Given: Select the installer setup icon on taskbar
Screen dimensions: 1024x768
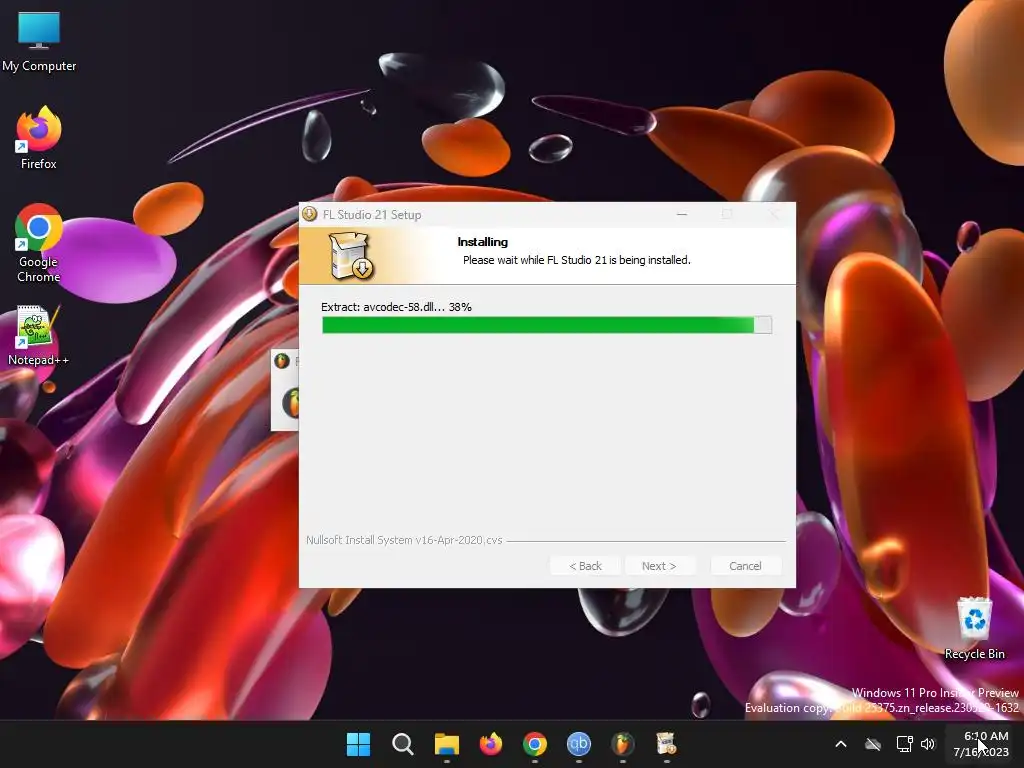Looking at the screenshot, I should click(x=666, y=744).
